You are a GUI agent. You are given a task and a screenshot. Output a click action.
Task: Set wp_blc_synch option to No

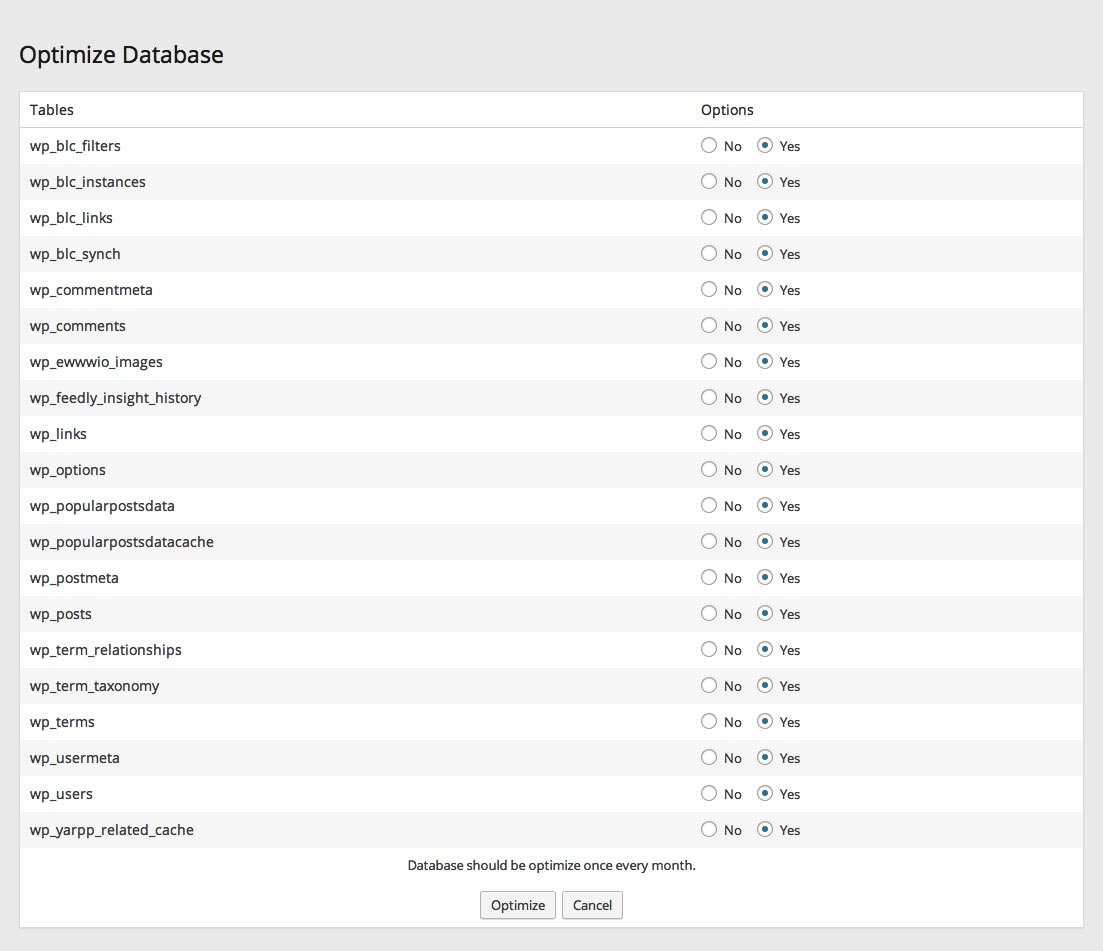(709, 253)
